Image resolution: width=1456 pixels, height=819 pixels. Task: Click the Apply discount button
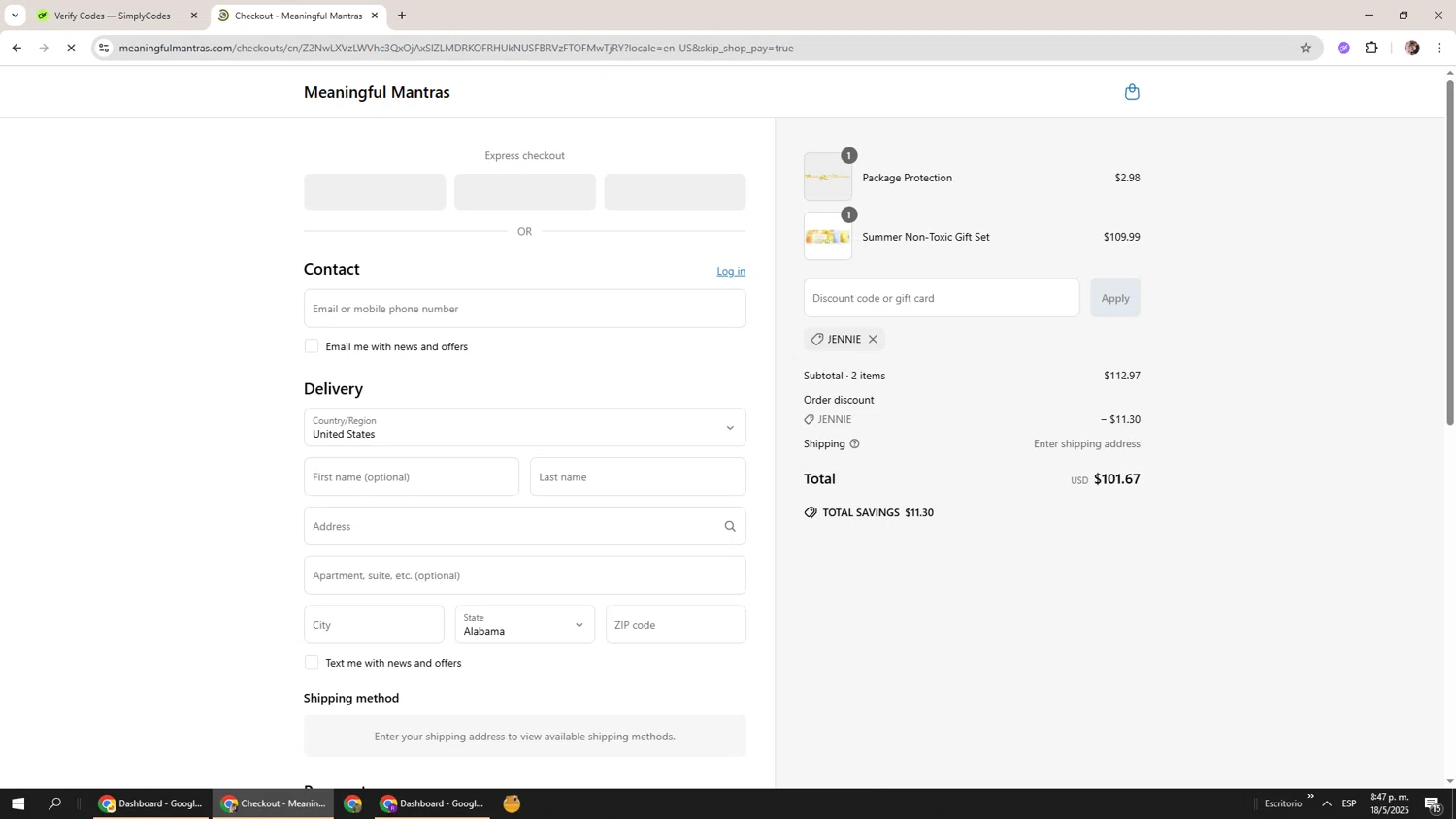click(1115, 298)
